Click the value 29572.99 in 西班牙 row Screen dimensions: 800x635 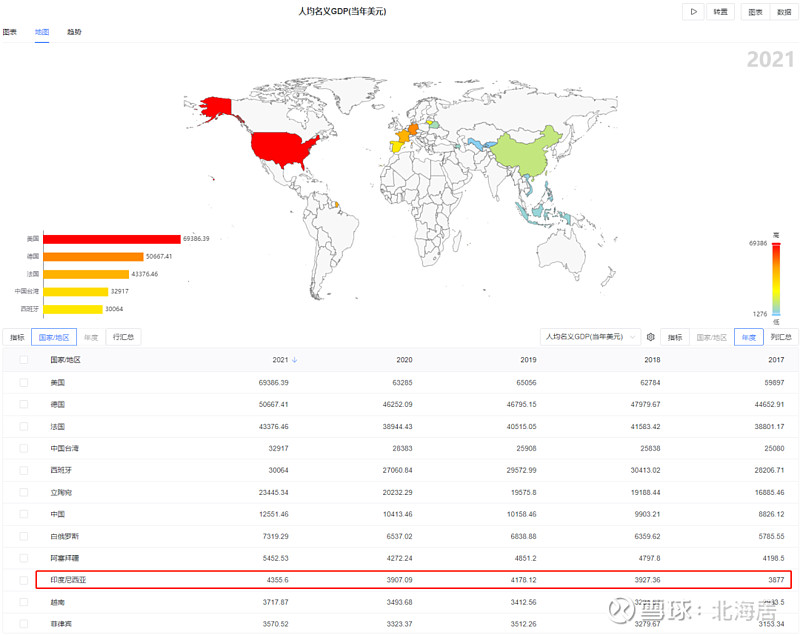click(x=521, y=470)
